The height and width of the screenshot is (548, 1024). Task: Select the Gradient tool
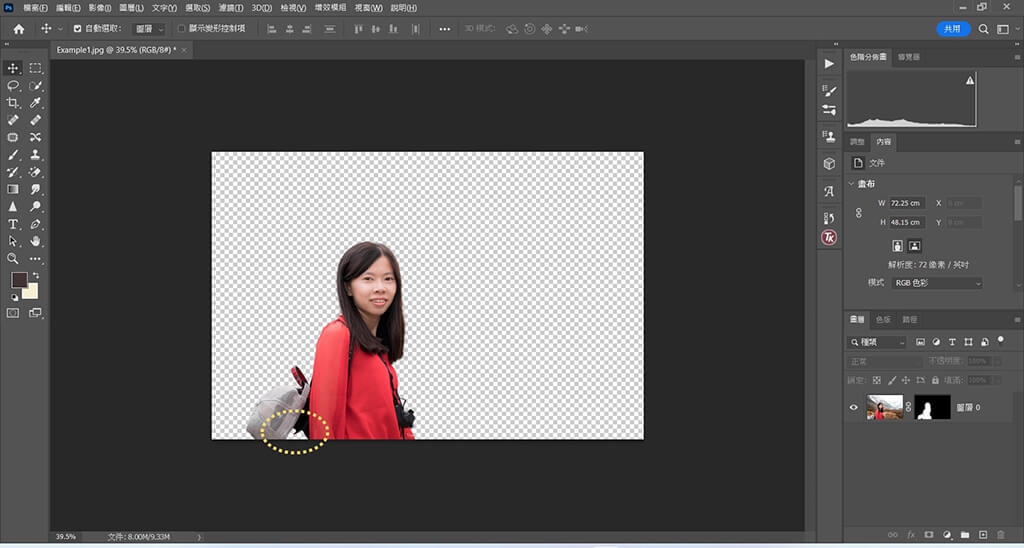coord(12,189)
